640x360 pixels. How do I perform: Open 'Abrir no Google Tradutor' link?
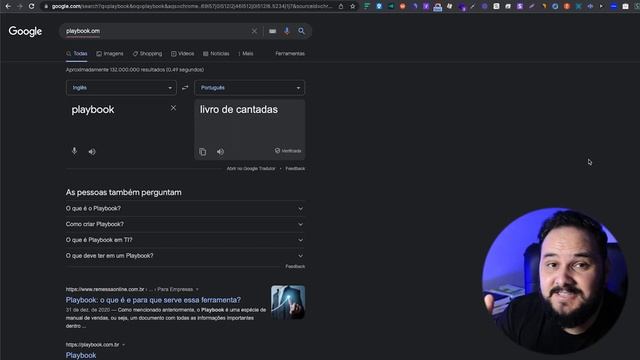pos(251,169)
